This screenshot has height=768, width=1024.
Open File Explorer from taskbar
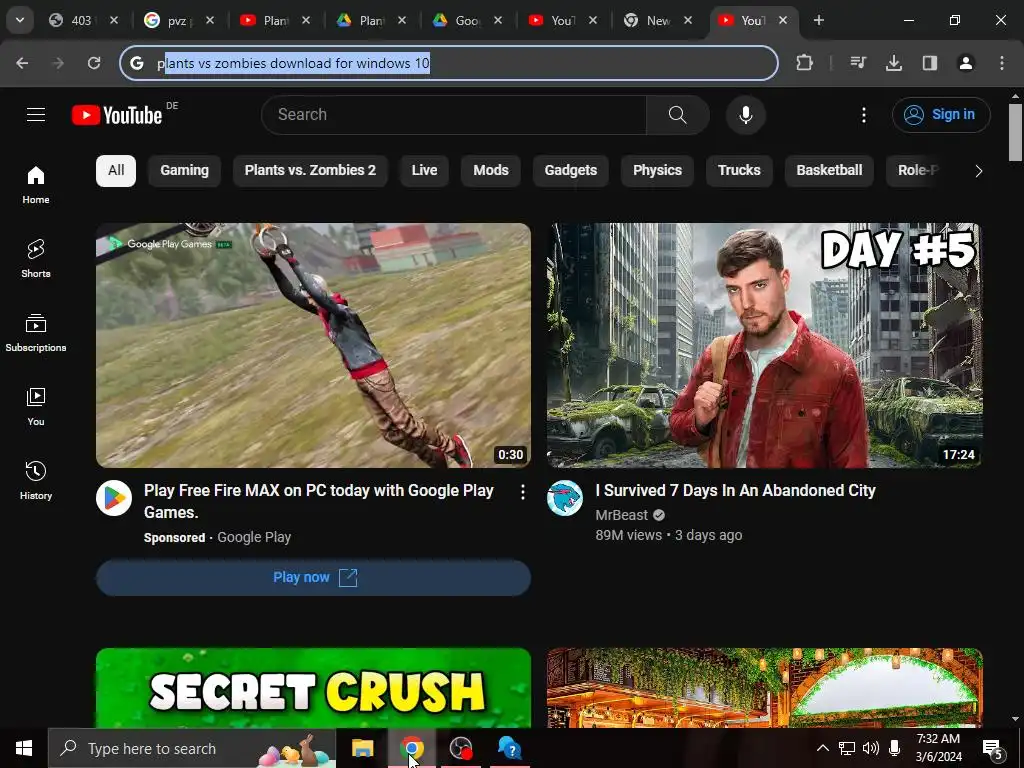tap(362, 748)
